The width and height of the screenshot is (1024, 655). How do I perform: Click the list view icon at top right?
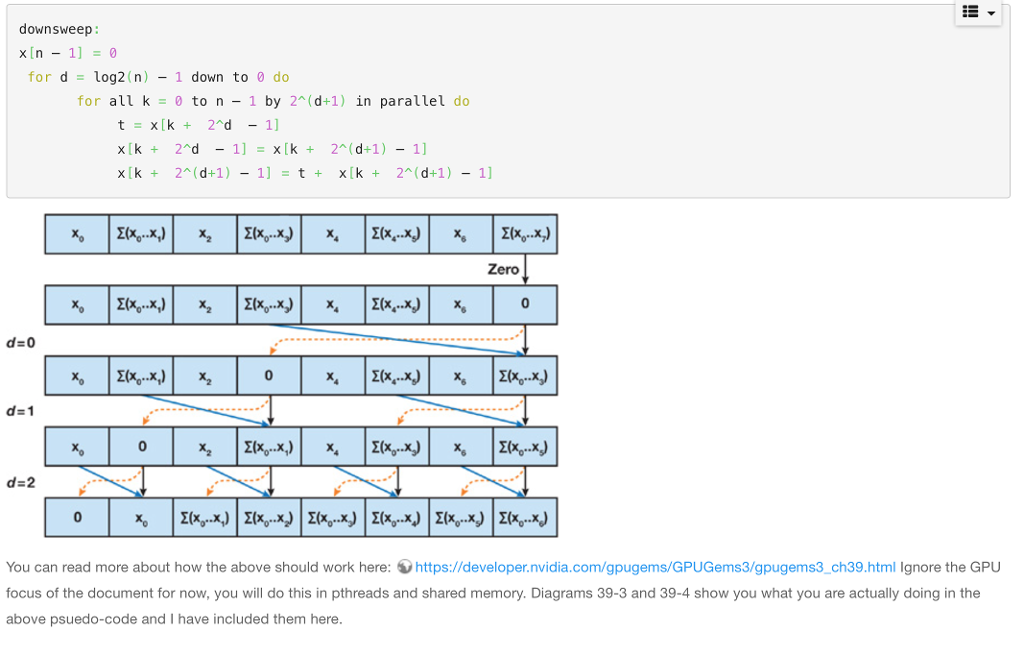click(969, 14)
